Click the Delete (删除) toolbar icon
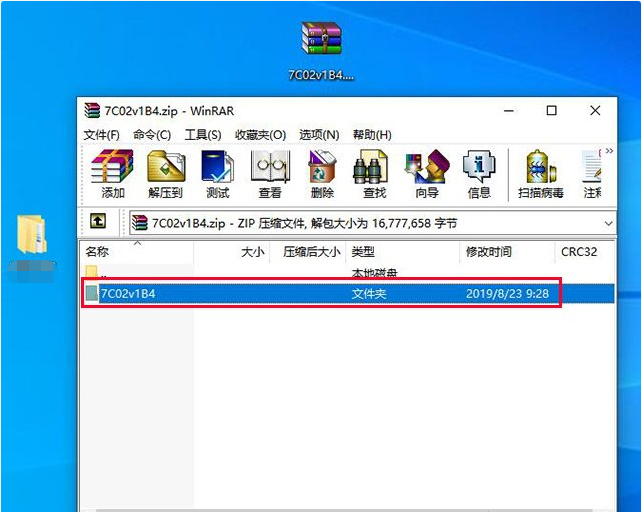The height and width of the screenshot is (512, 642). click(322, 174)
